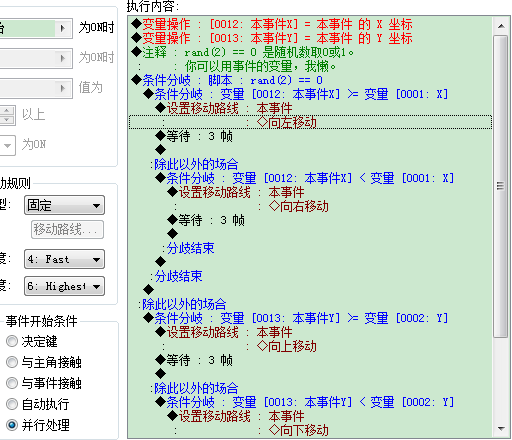Select the :除此以外的场合 line above the 本事件Y >= condition
The width and height of the screenshot is (512, 440).
point(310,304)
